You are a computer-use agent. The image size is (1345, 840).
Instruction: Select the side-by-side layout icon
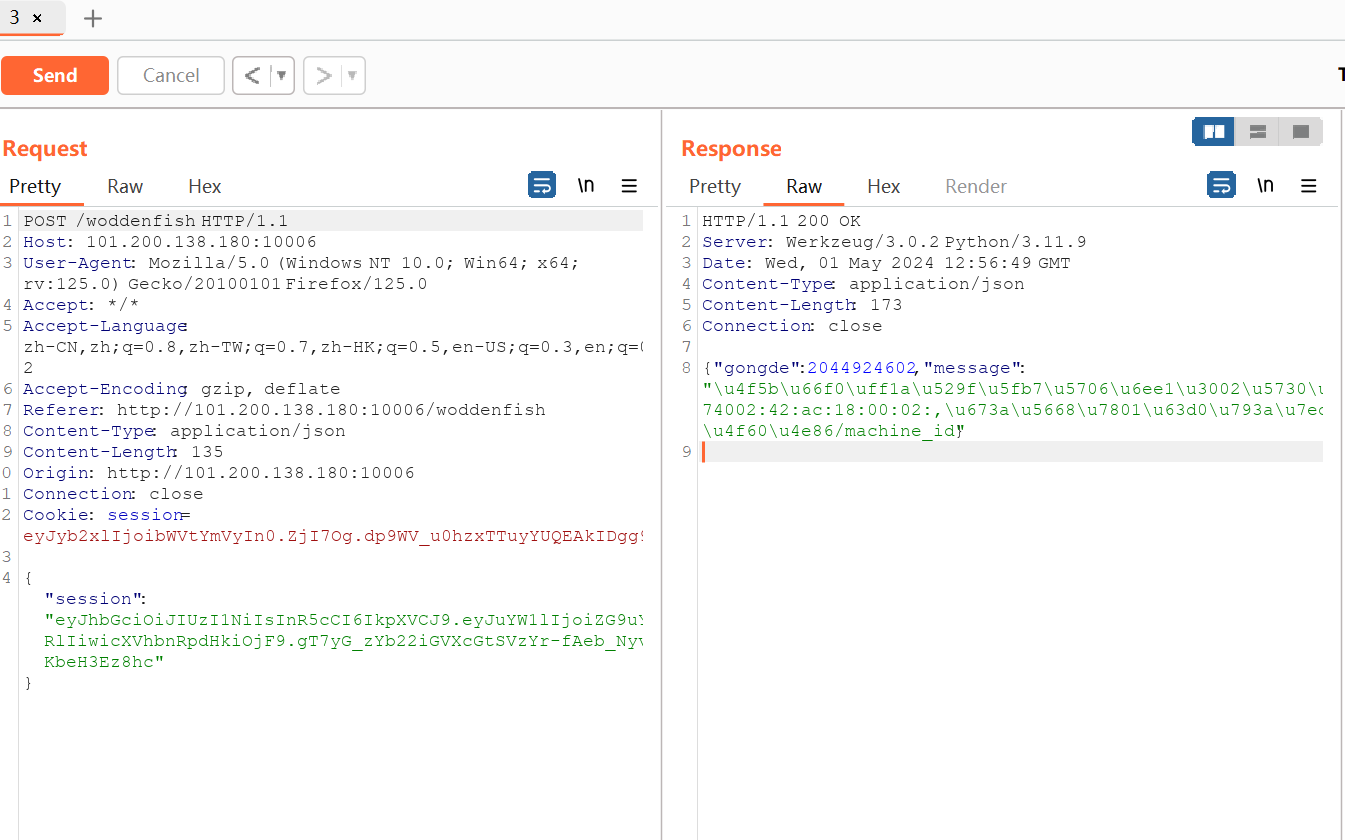(x=1214, y=132)
